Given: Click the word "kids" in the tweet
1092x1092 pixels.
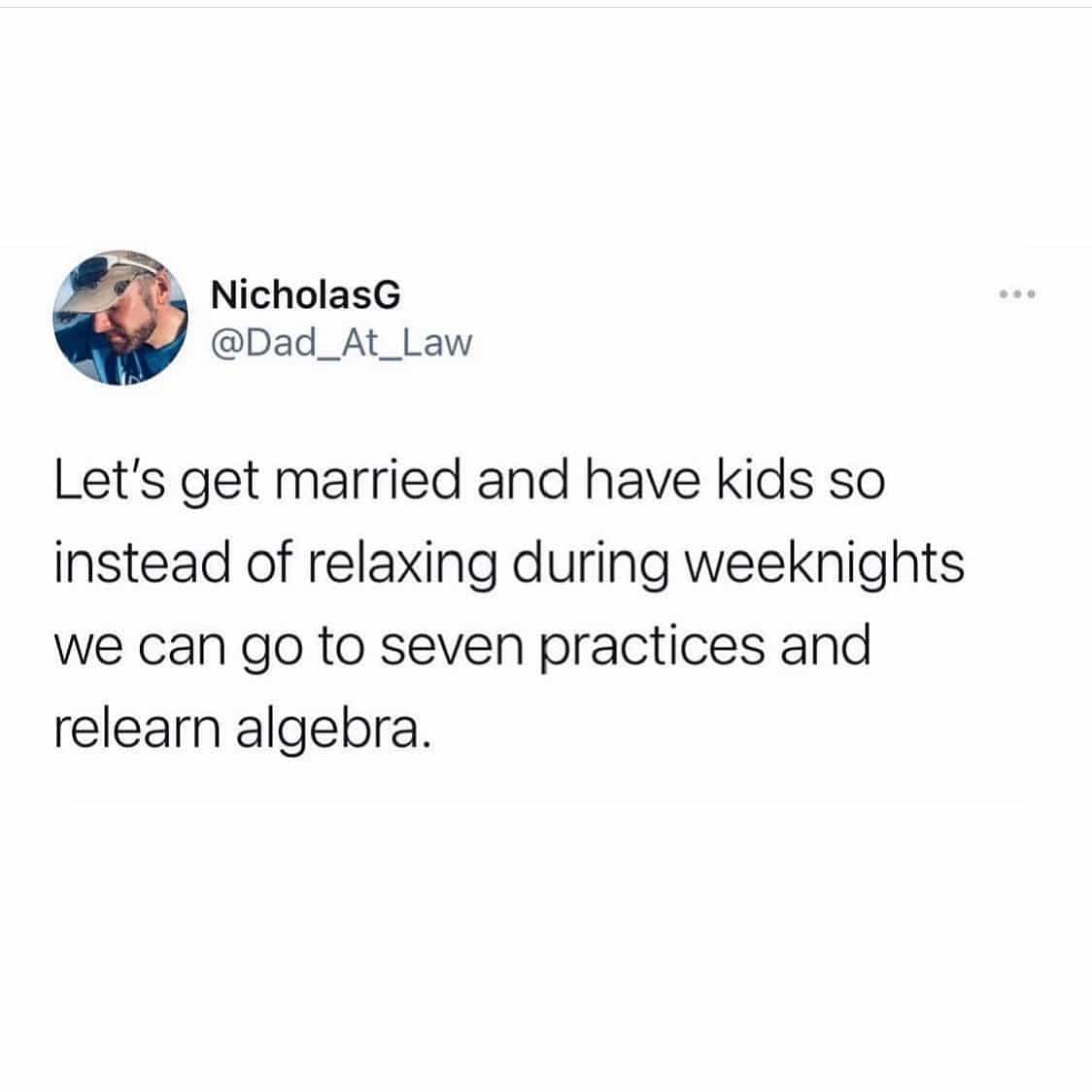Looking at the screenshot, I should pos(766,481).
